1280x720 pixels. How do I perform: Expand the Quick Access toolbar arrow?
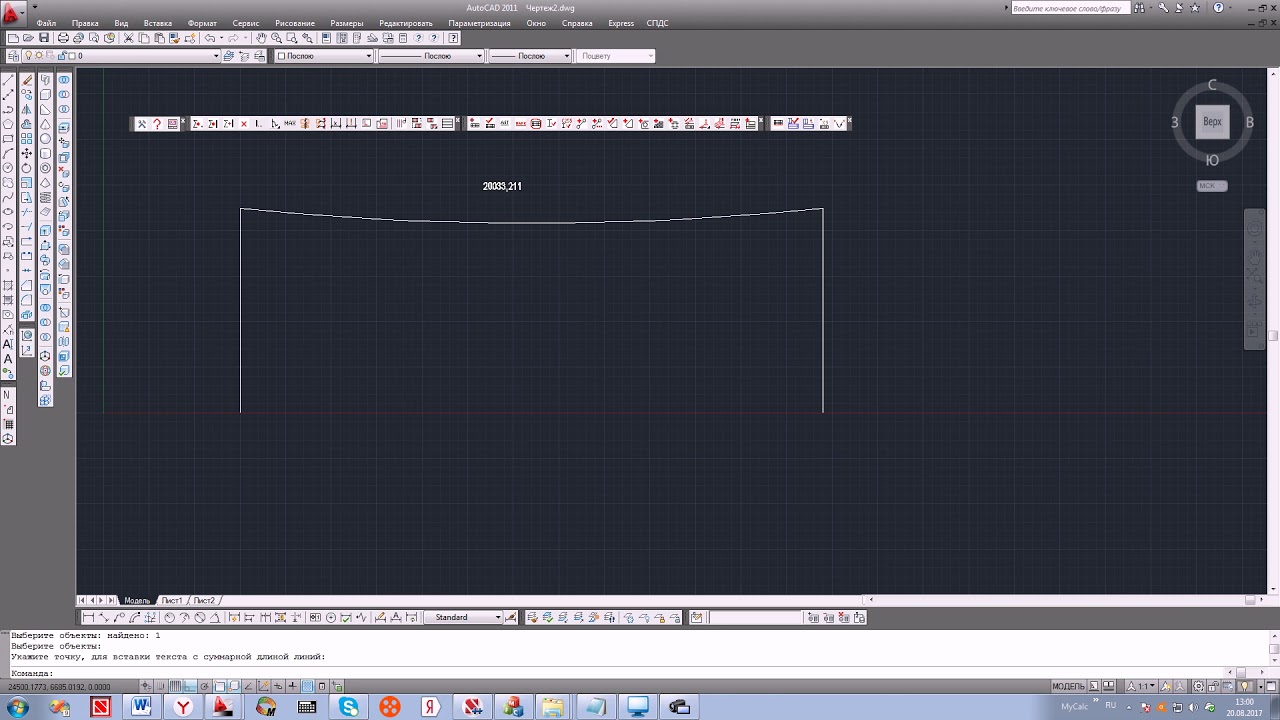point(34,7)
